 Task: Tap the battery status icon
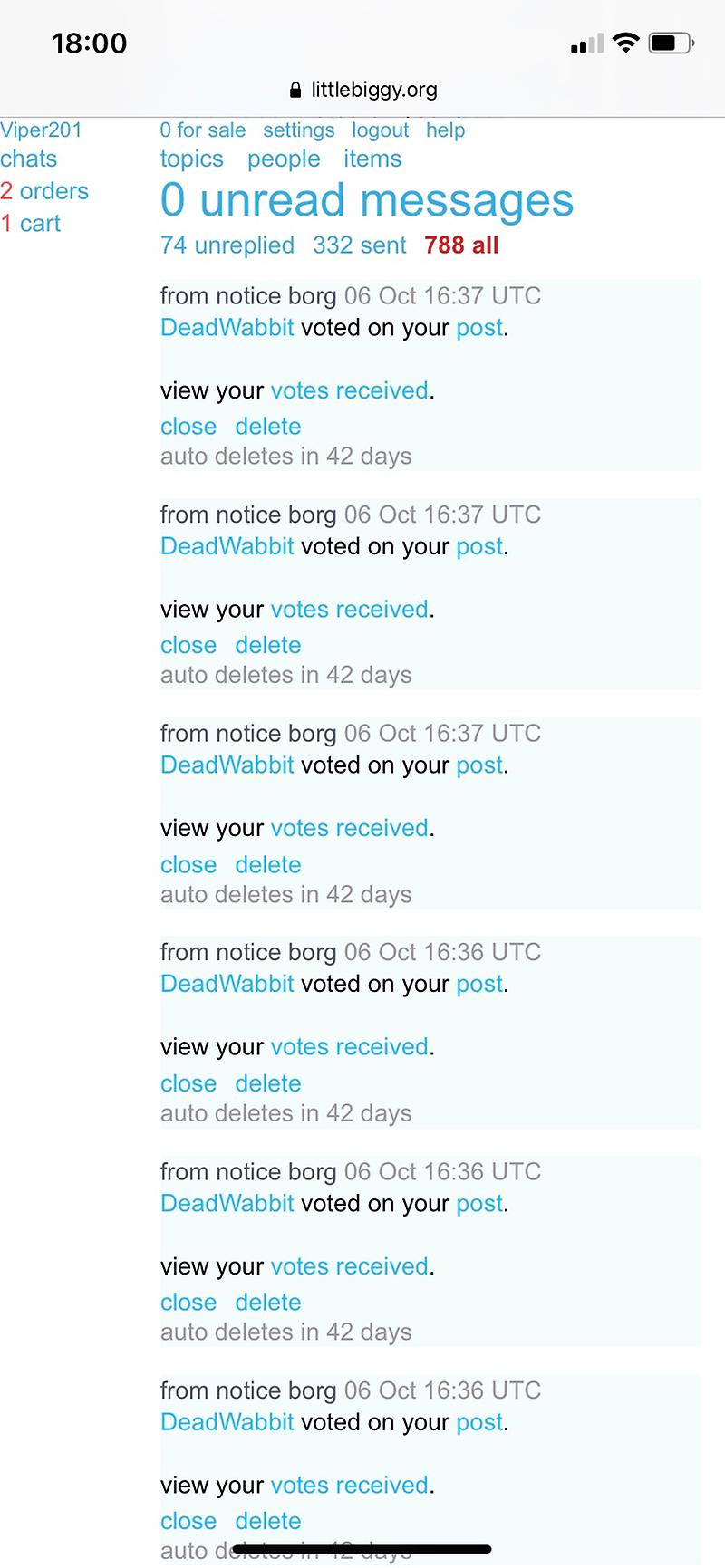671,43
